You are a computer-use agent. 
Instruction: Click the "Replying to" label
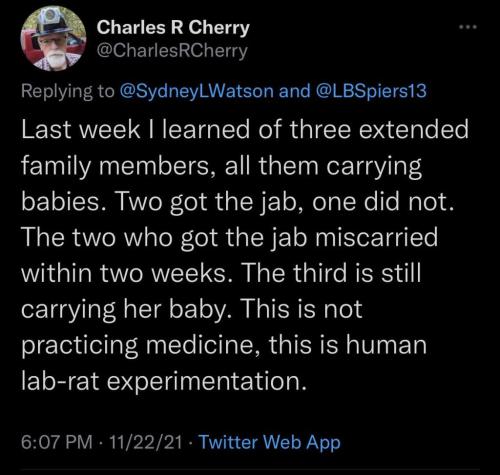(68, 91)
